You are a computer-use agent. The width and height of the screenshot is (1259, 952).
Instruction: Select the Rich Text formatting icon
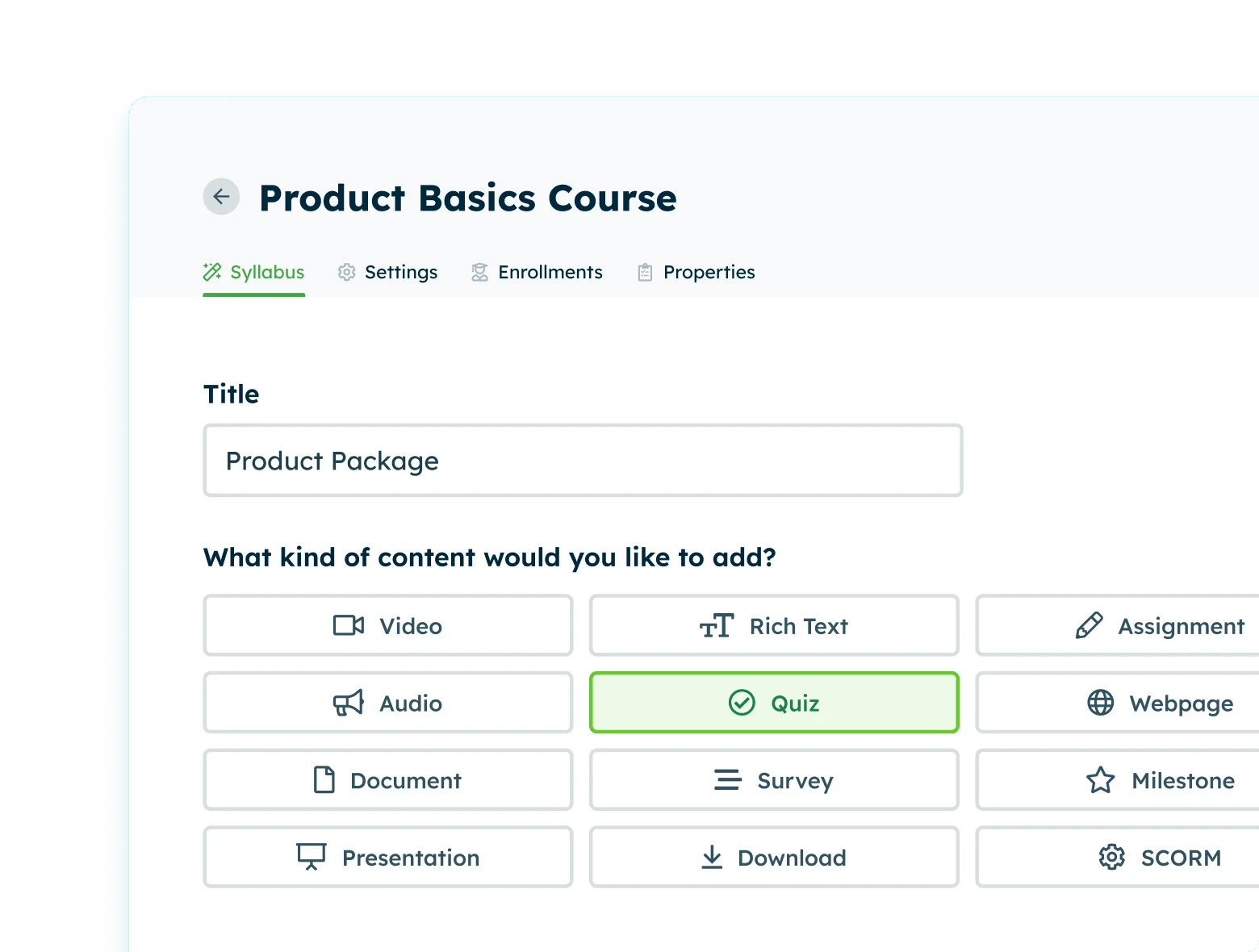pyautogui.click(x=717, y=625)
